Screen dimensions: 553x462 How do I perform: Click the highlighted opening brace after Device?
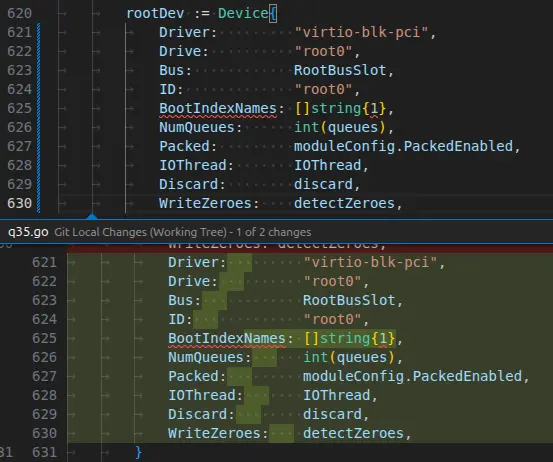273,14
